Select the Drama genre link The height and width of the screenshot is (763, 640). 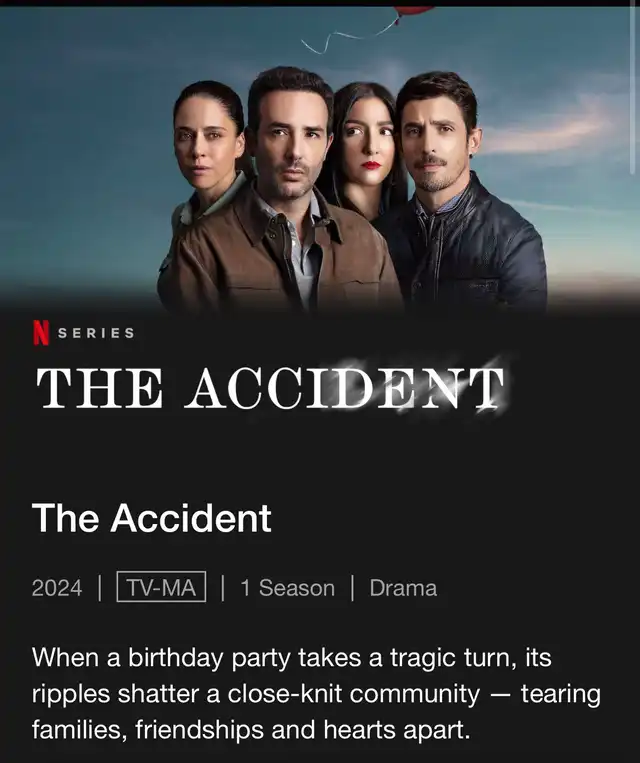tap(403, 588)
